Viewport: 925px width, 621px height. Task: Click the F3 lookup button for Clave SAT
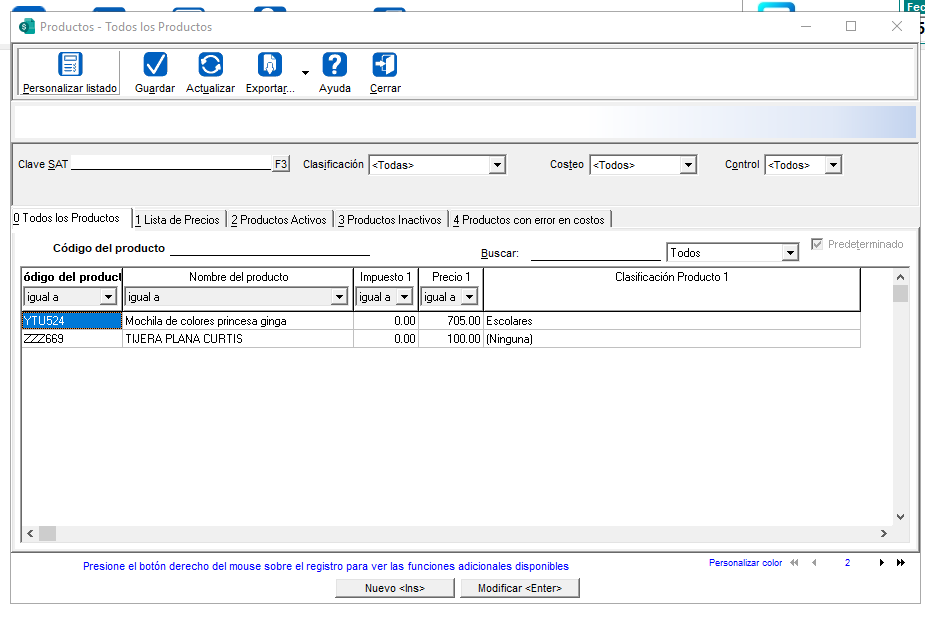click(281, 164)
